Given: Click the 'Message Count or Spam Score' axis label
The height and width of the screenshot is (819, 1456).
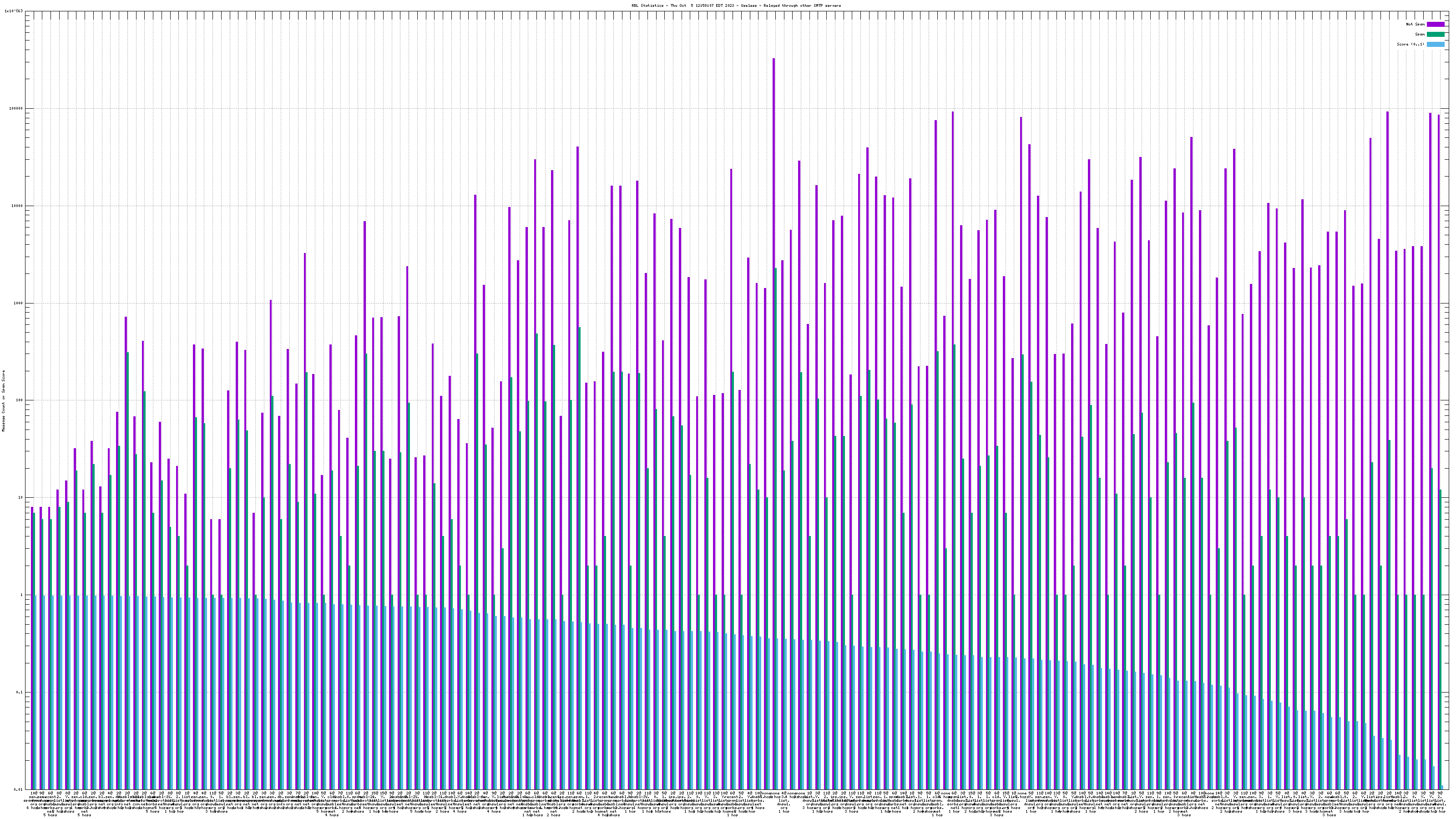Looking at the screenshot, I should (3, 401).
